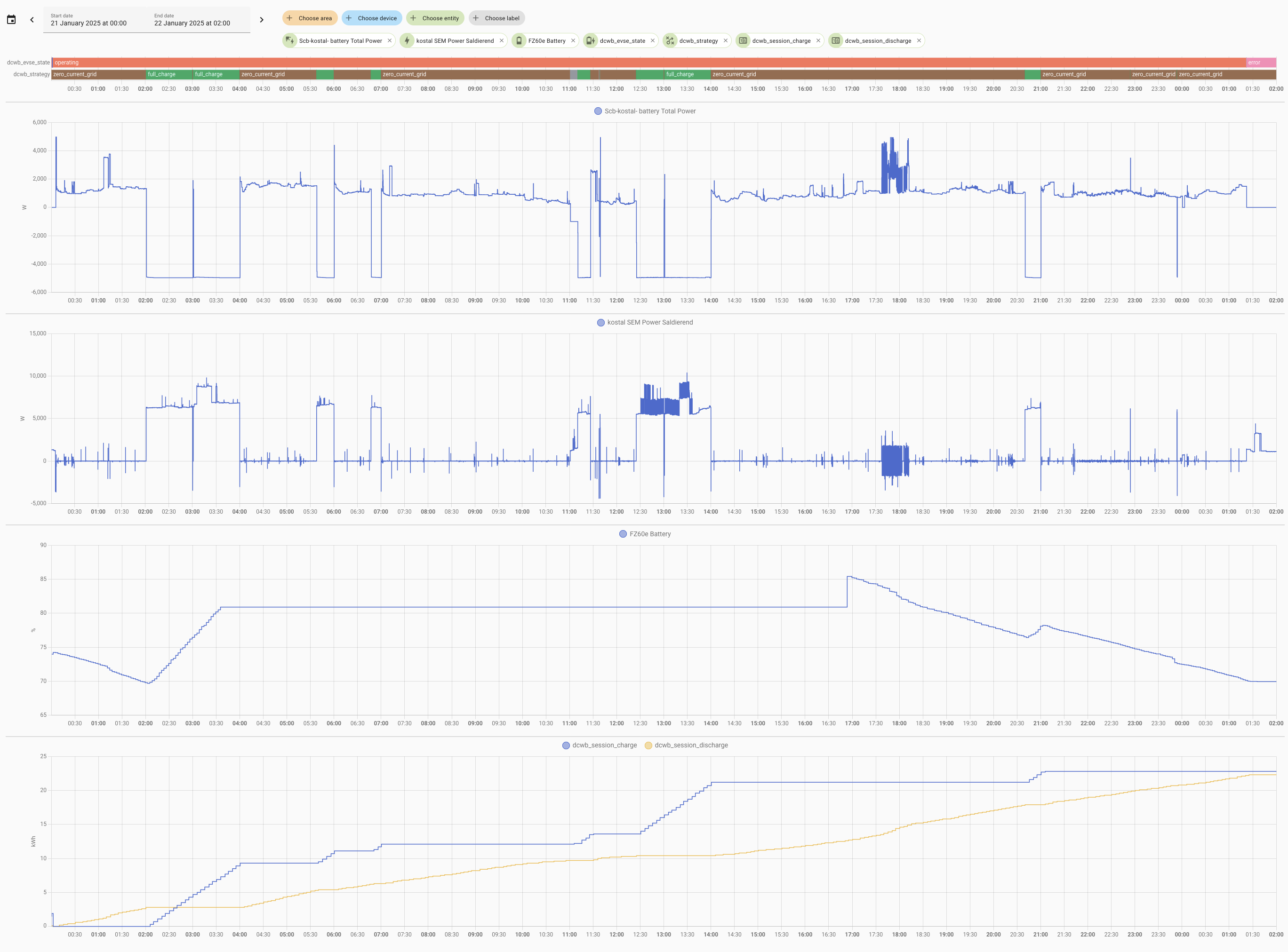Toggle dcwb_session_charge series in legend
This screenshot has width=1288, height=952.
pyautogui.click(x=600, y=745)
